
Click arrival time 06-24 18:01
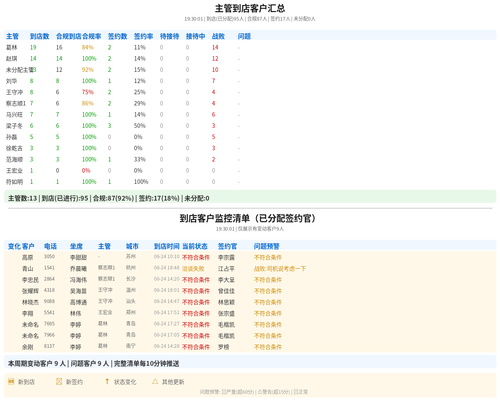click(x=167, y=290)
